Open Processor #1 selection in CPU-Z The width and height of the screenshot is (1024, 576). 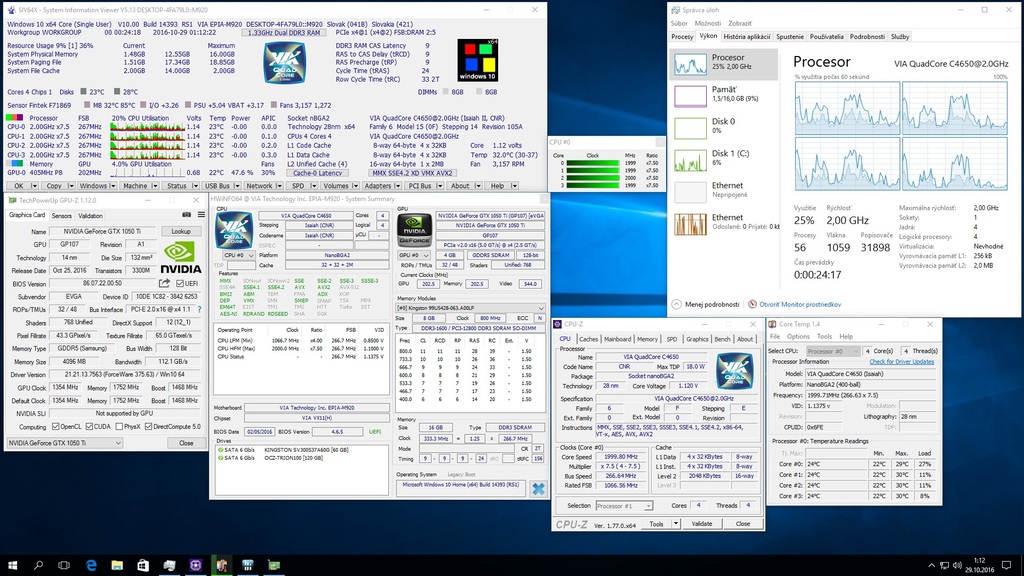pyautogui.click(x=624, y=505)
